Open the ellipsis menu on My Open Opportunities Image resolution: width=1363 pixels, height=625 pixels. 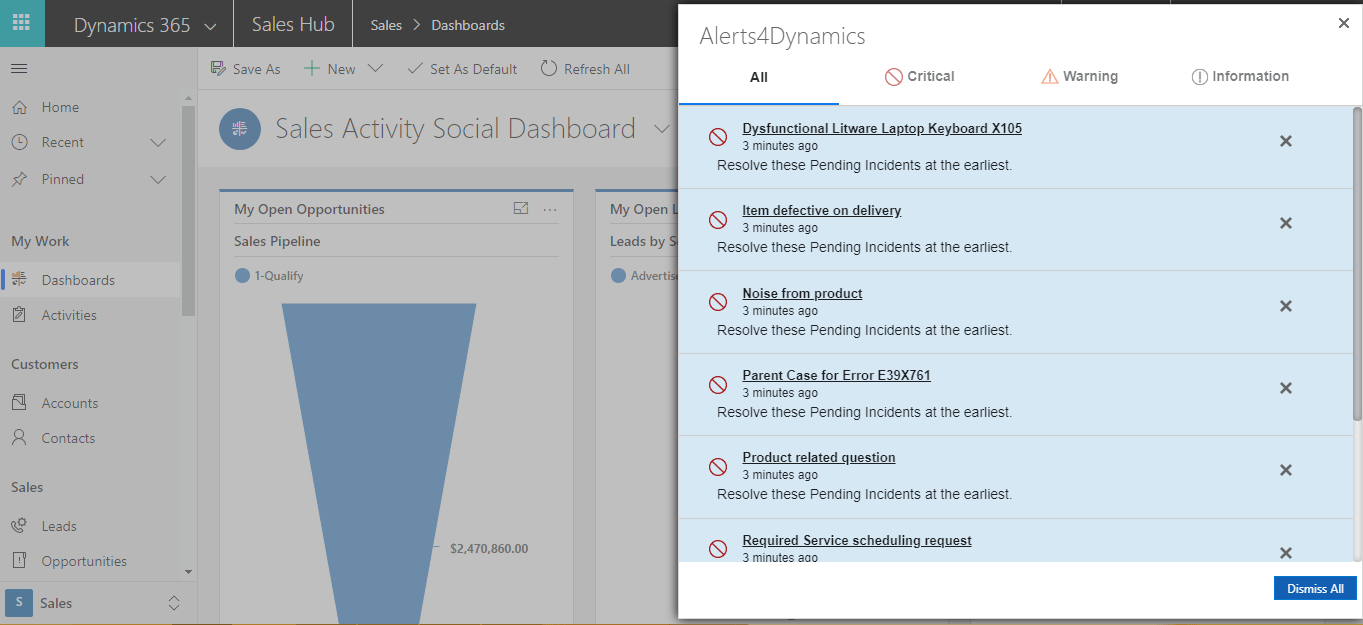pos(549,208)
